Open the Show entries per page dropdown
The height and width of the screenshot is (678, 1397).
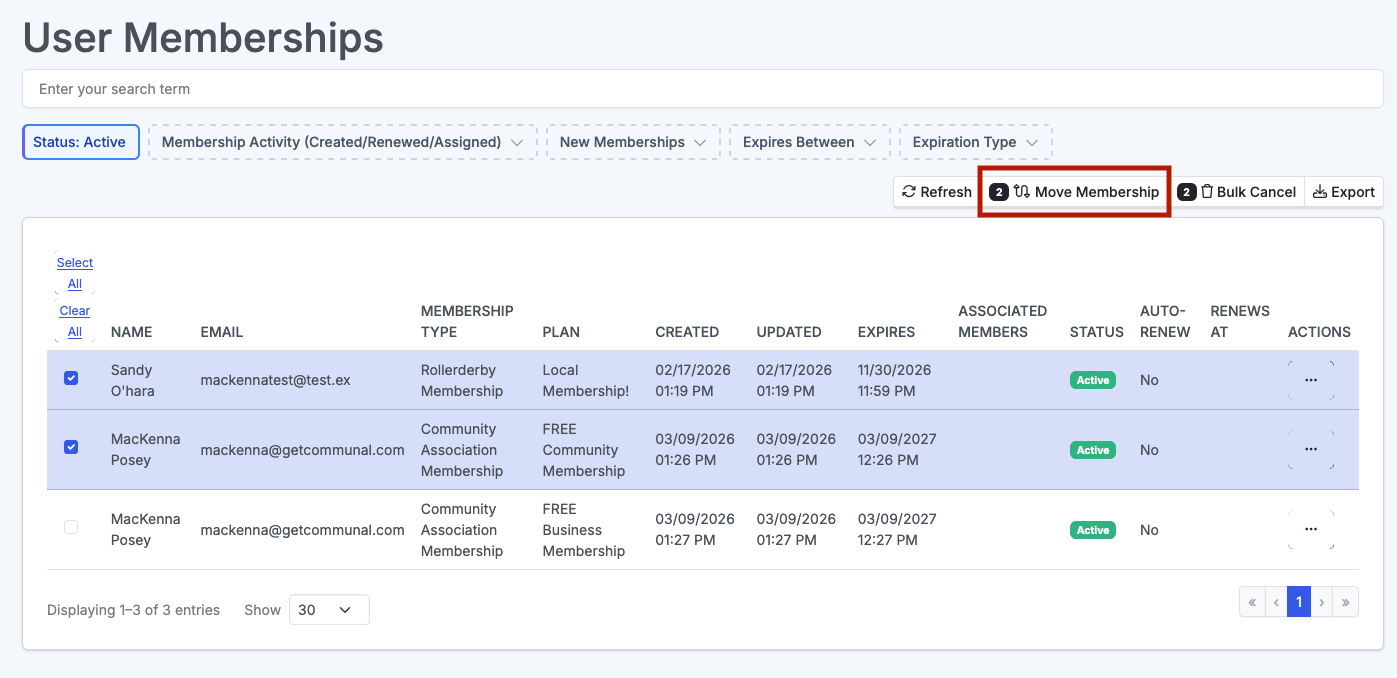pos(329,610)
